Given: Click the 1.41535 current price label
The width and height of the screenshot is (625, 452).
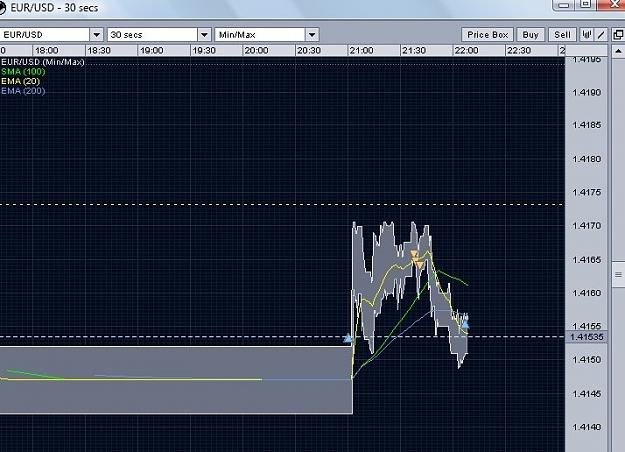Looking at the screenshot, I should point(586,337).
